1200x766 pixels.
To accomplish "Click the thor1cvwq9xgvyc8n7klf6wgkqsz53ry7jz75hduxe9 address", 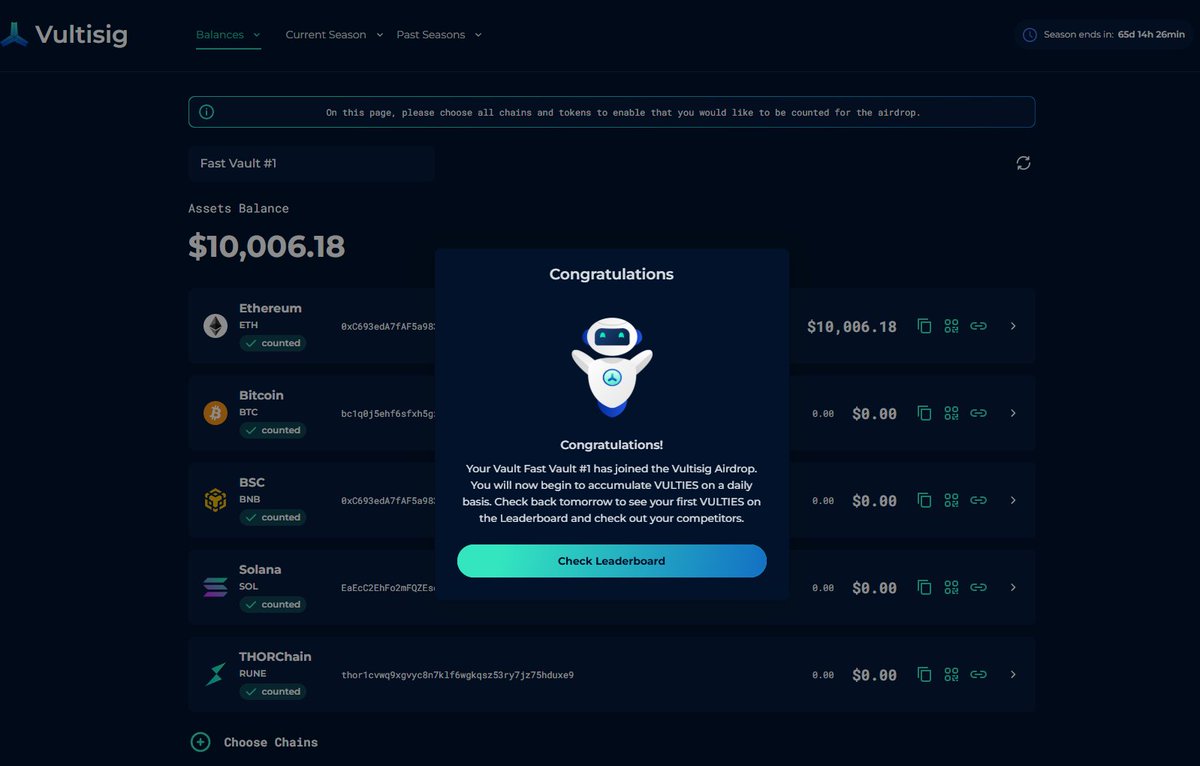I will click(x=457, y=675).
